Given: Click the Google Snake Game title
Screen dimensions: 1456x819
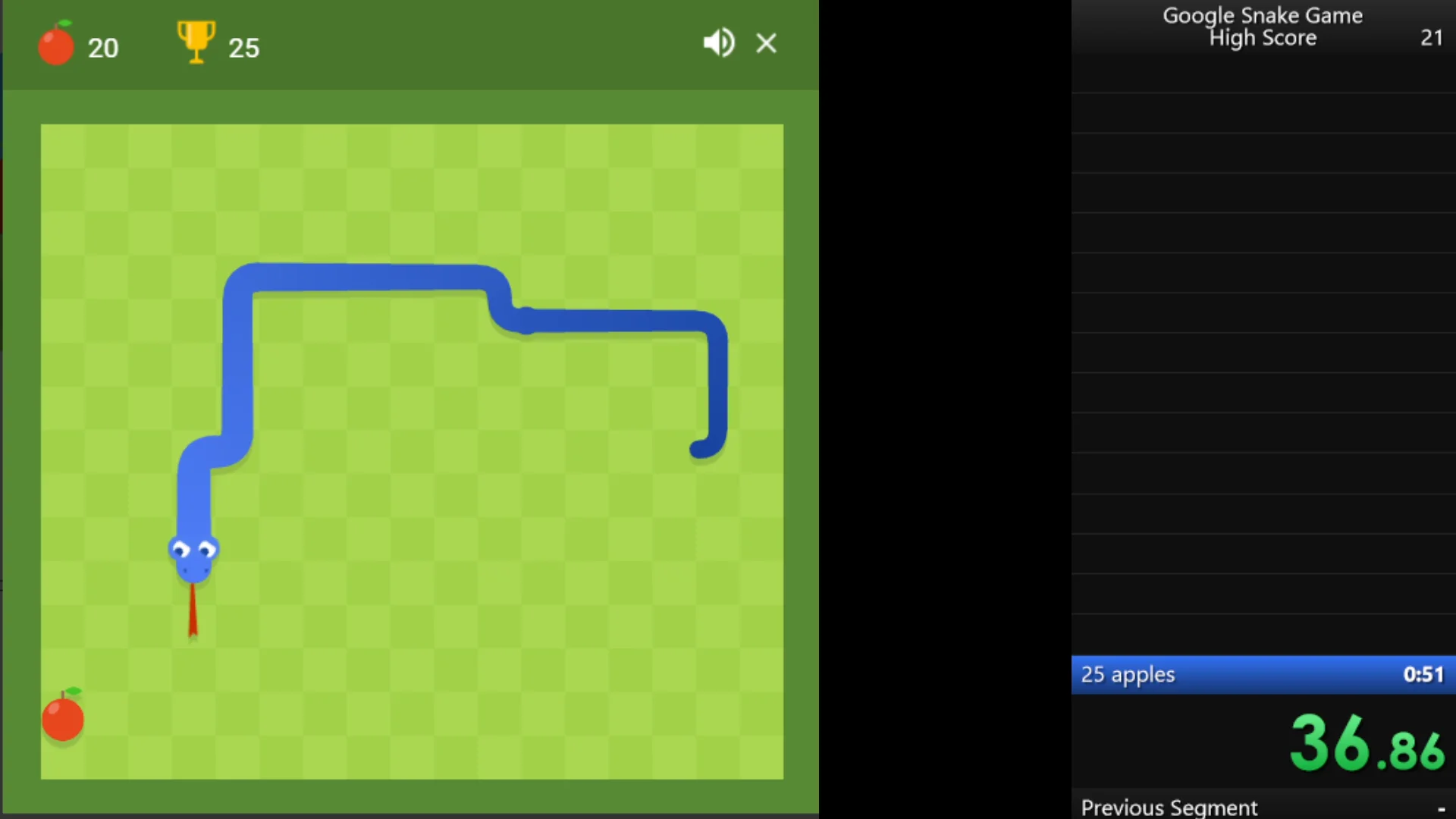Looking at the screenshot, I should [x=1261, y=15].
